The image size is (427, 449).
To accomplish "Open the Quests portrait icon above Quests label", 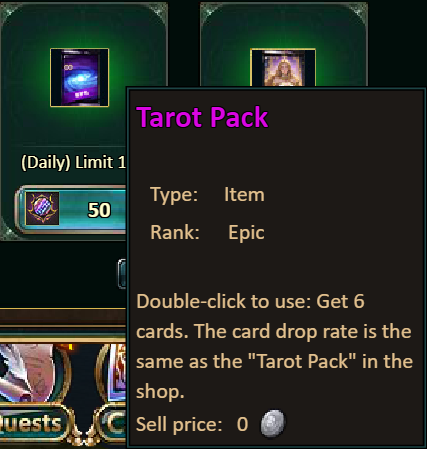I will [x=33, y=373].
